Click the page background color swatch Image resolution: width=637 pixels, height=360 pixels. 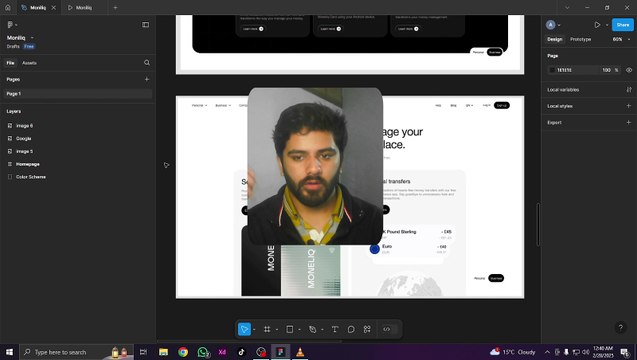tap(552, 70)
